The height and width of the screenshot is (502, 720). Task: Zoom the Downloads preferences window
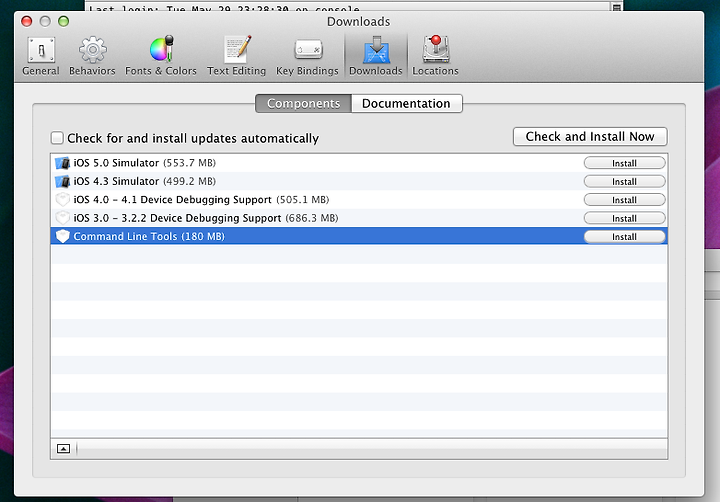[x=63, y=21]
